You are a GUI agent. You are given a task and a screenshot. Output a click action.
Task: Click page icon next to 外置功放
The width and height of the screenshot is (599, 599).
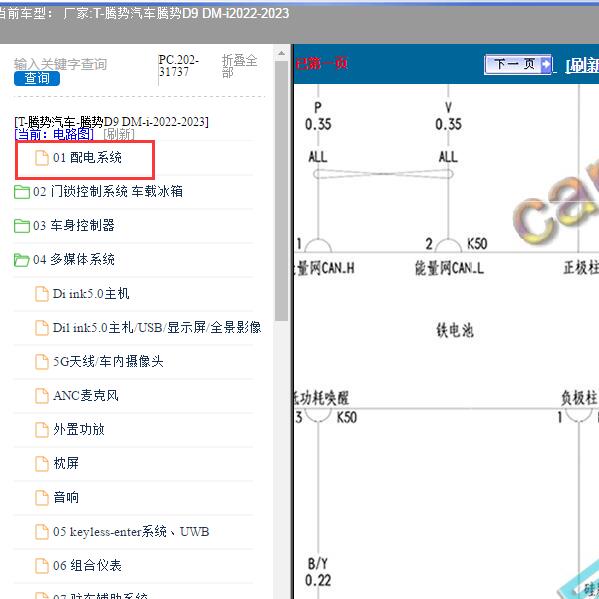42,430
